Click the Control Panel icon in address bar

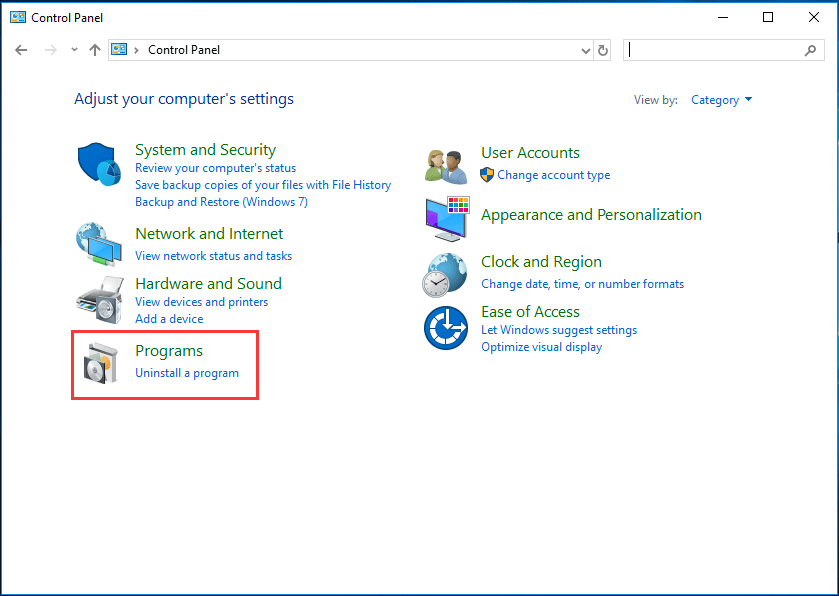(120, 49)
